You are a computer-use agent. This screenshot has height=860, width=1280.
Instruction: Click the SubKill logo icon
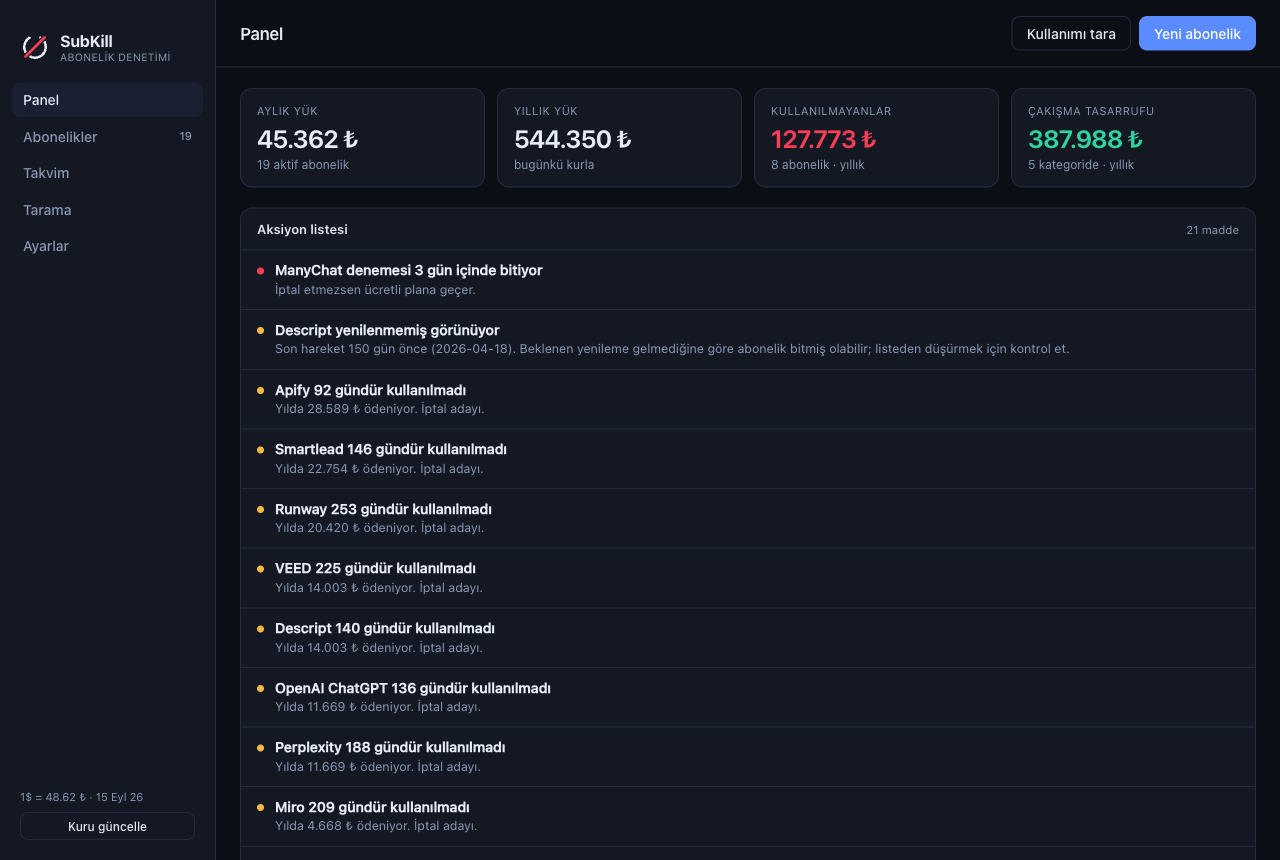point(35,47)
